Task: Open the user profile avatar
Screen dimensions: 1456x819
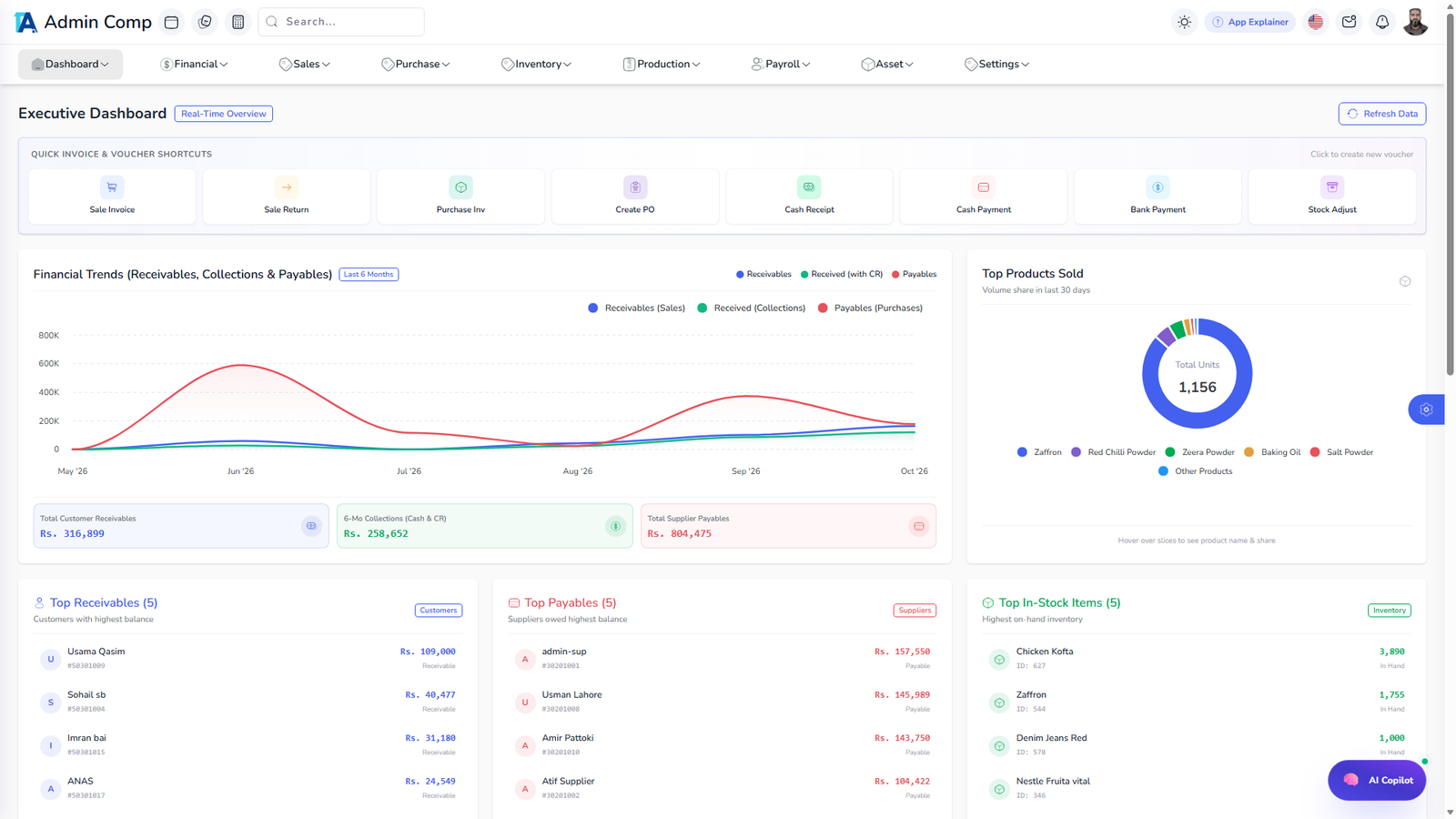Action: click(x=1415, y=22)
